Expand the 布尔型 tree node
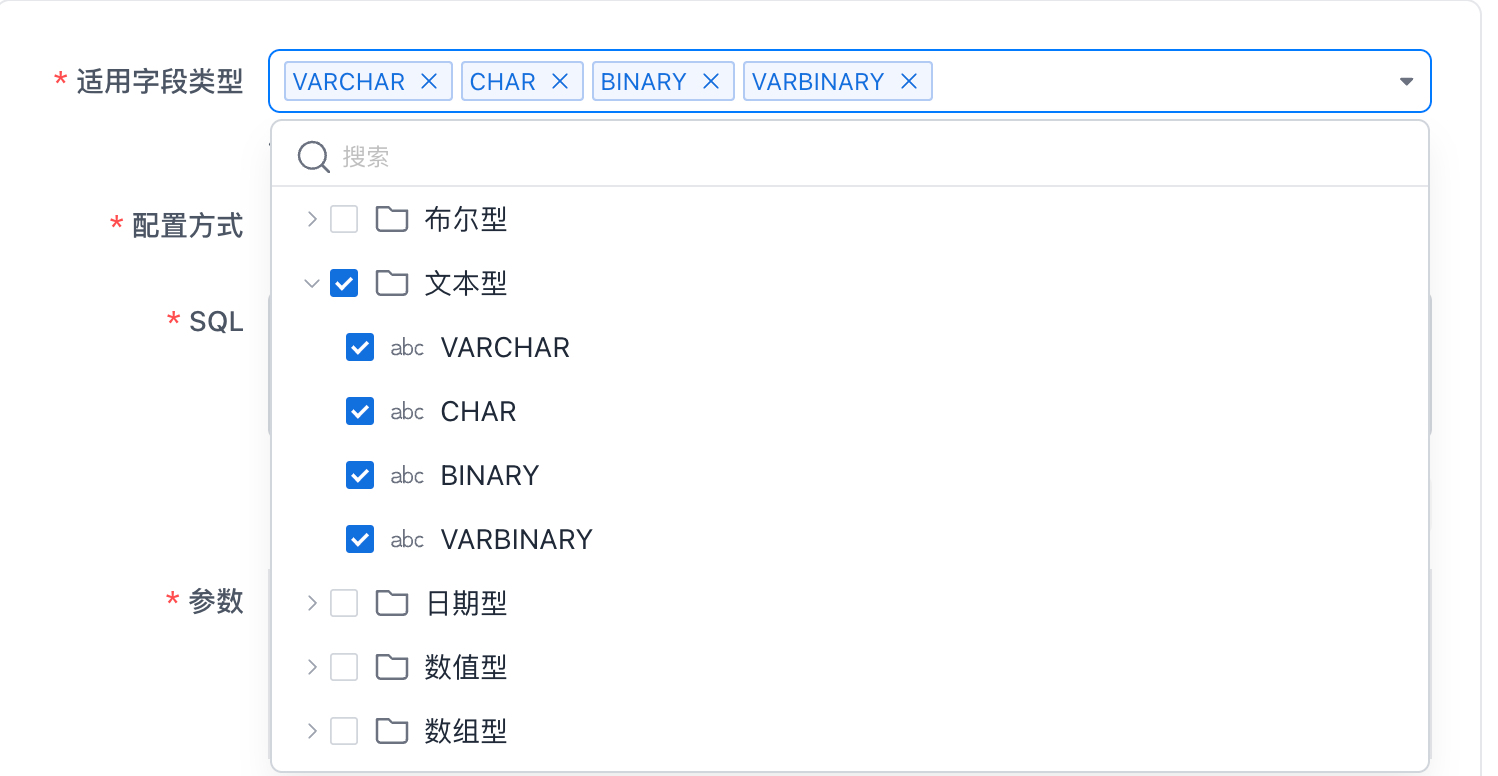1498x776 pixels. coord(312,220)
